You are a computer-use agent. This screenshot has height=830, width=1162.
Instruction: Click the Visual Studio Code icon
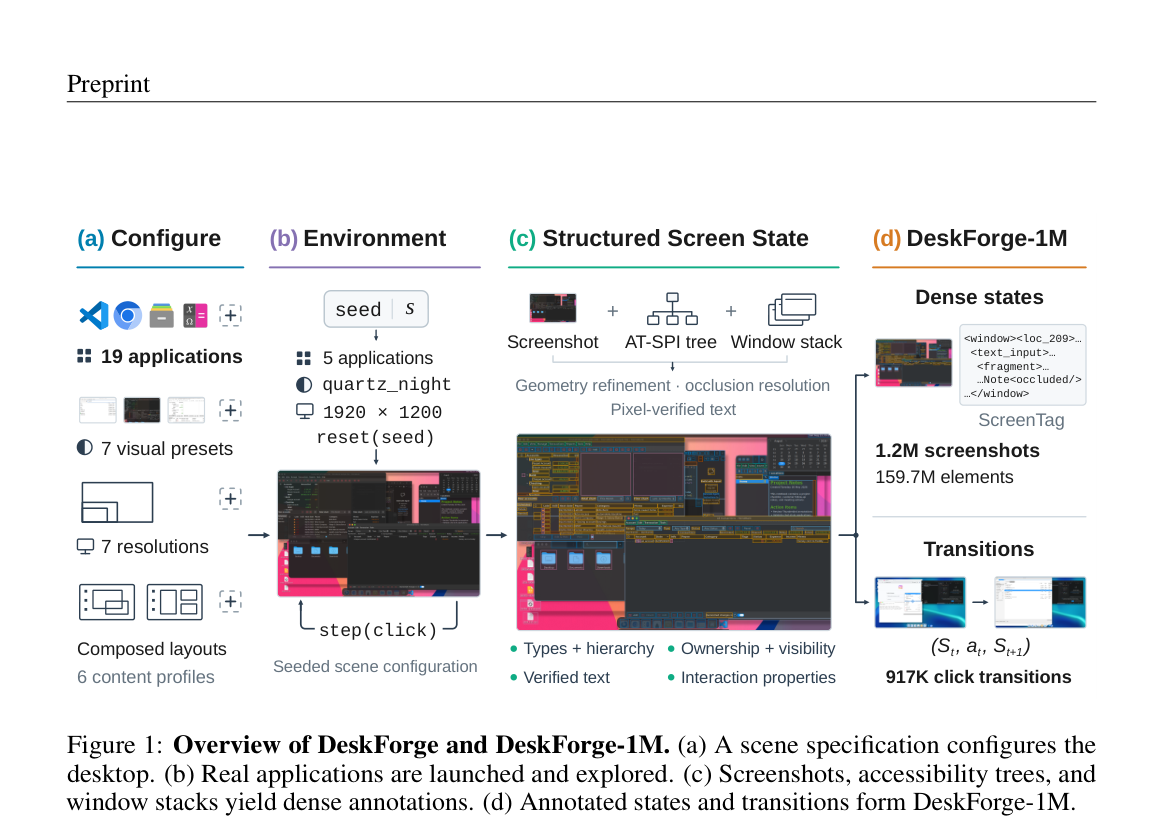pyautogui.click(x=94, y=316)
